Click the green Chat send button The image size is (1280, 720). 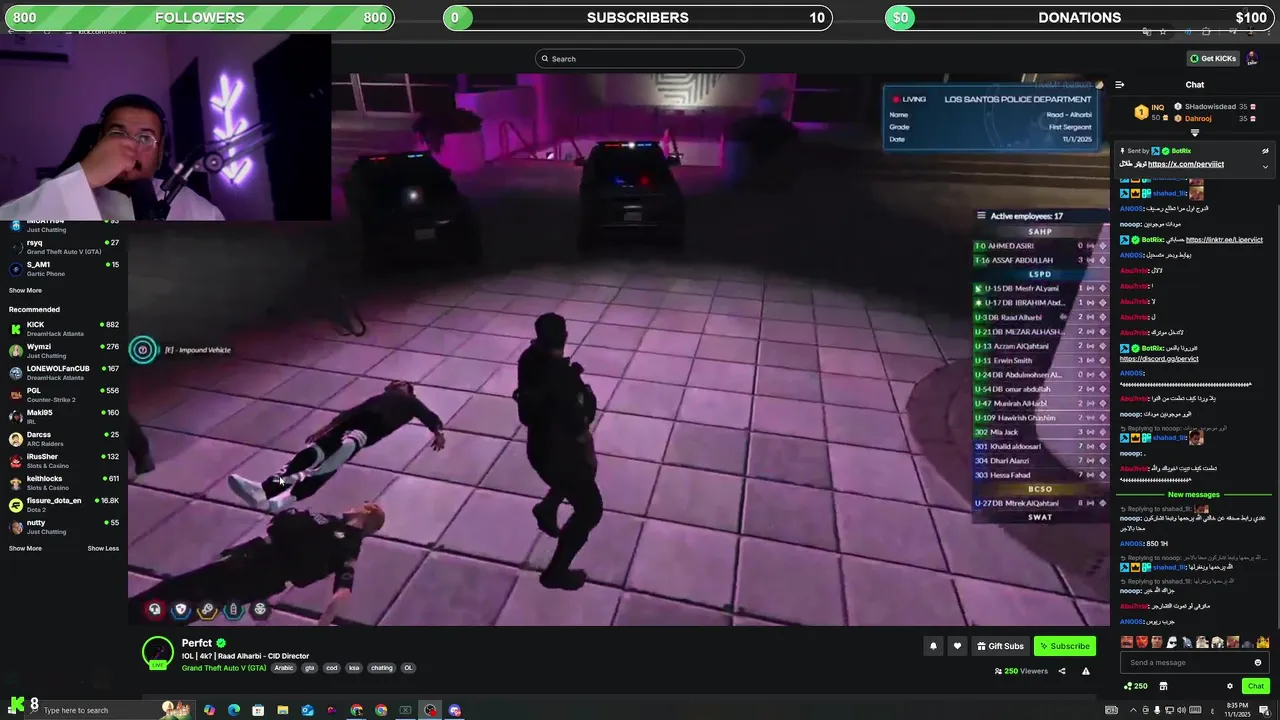point(1256,686)
